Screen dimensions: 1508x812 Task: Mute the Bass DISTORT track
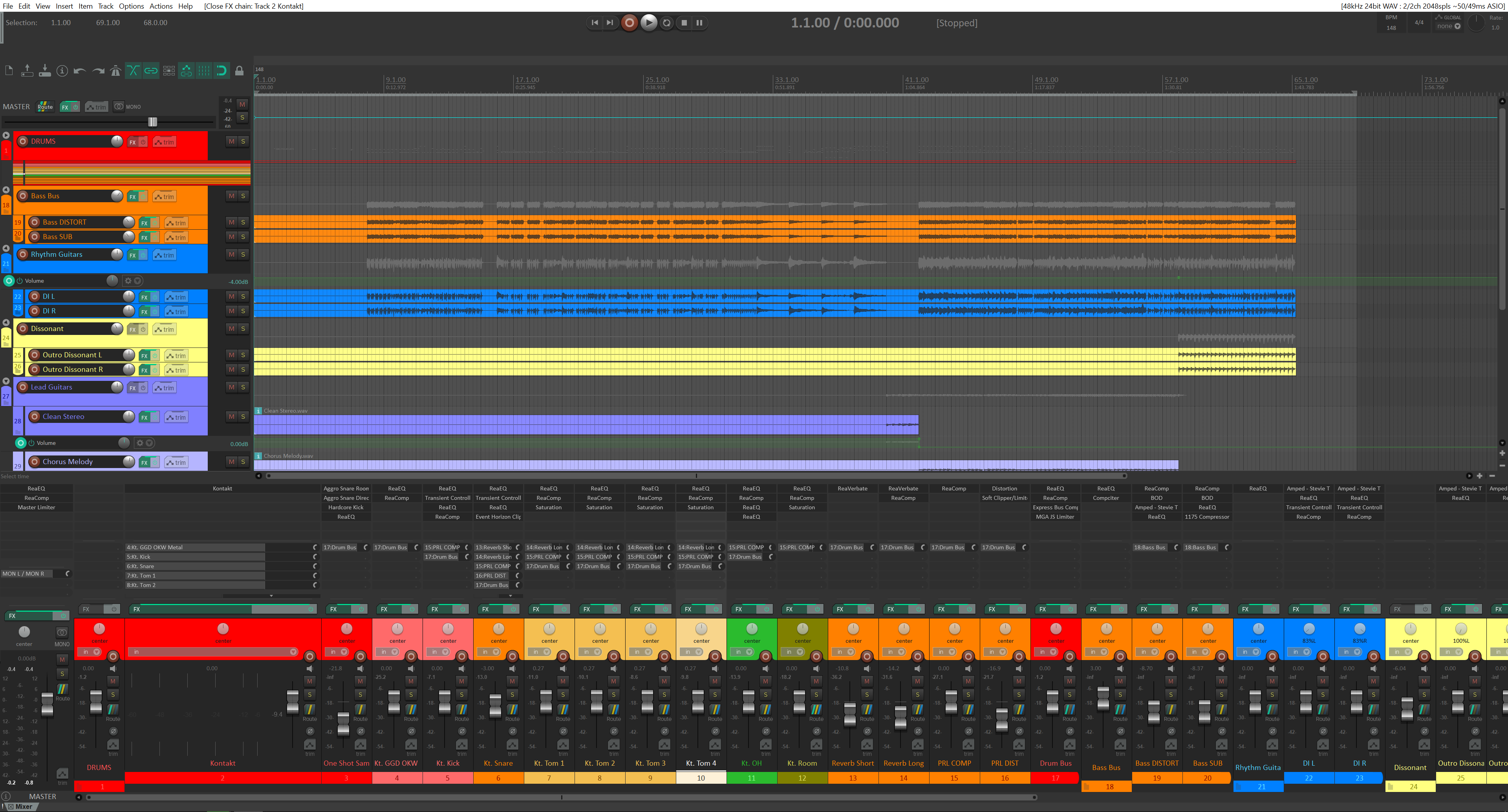(231, 223)
